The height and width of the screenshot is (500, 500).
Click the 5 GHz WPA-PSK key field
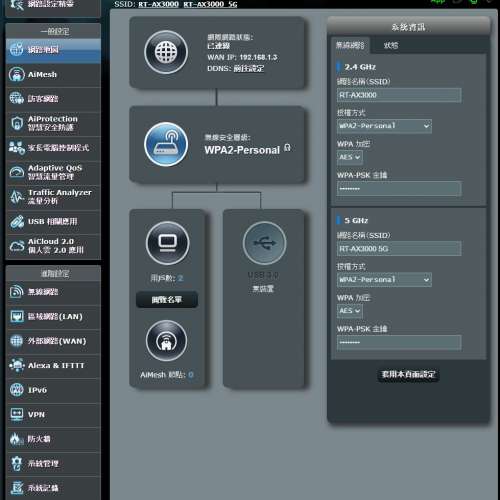coord(399,343)
